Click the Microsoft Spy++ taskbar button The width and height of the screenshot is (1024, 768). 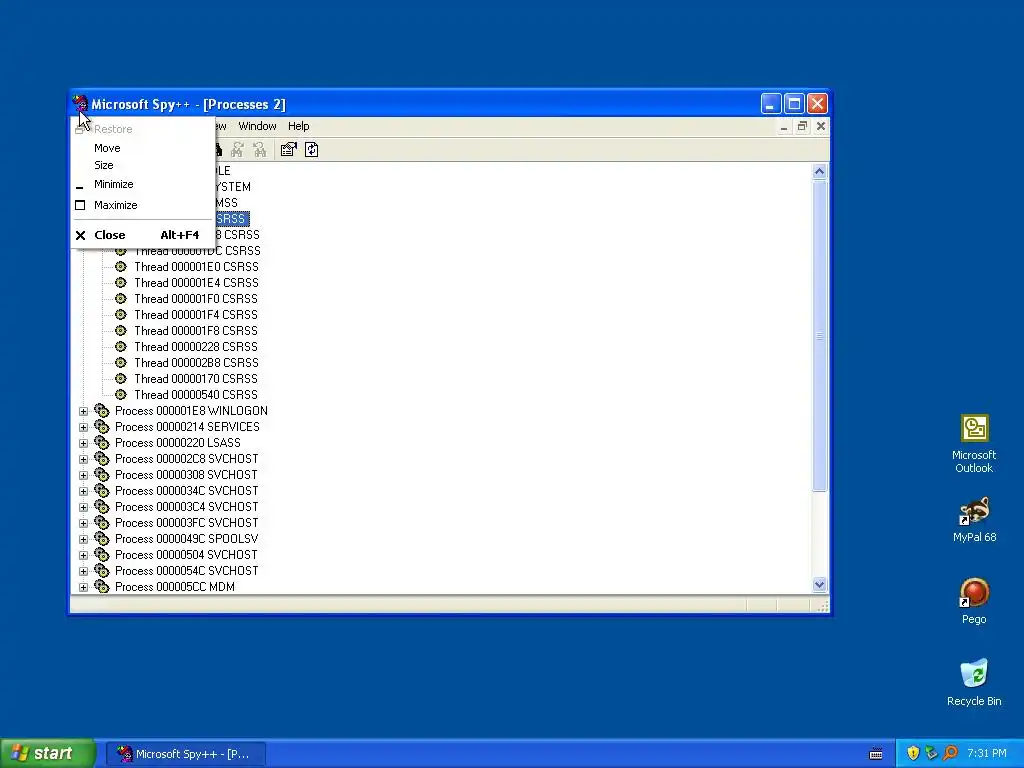pyautogui.click(x=185, y=754)
